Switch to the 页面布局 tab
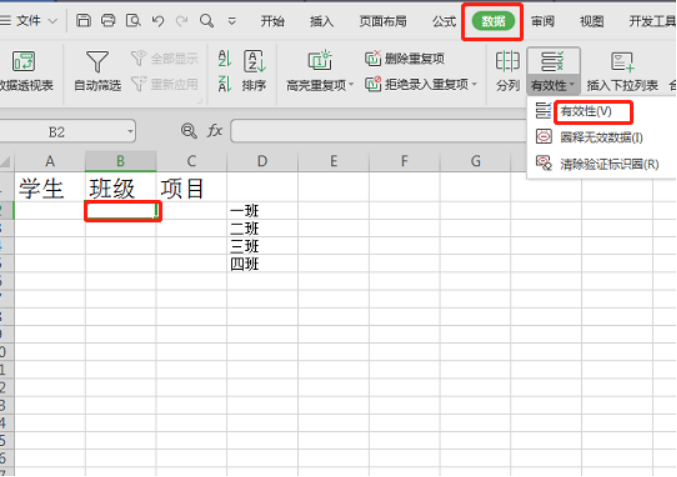The width and height of the screenshot is (677, 477). tap(383, 21)
